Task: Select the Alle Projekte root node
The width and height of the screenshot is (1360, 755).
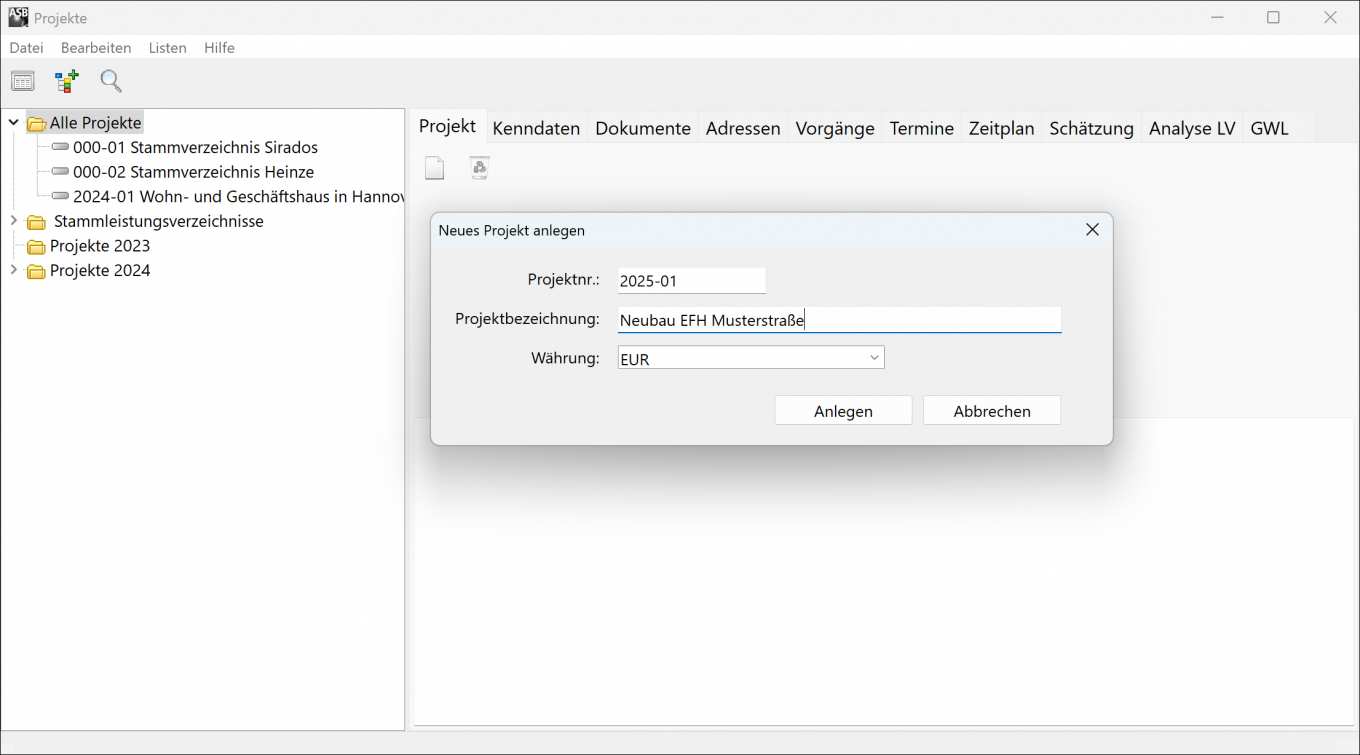Action: 96,123
